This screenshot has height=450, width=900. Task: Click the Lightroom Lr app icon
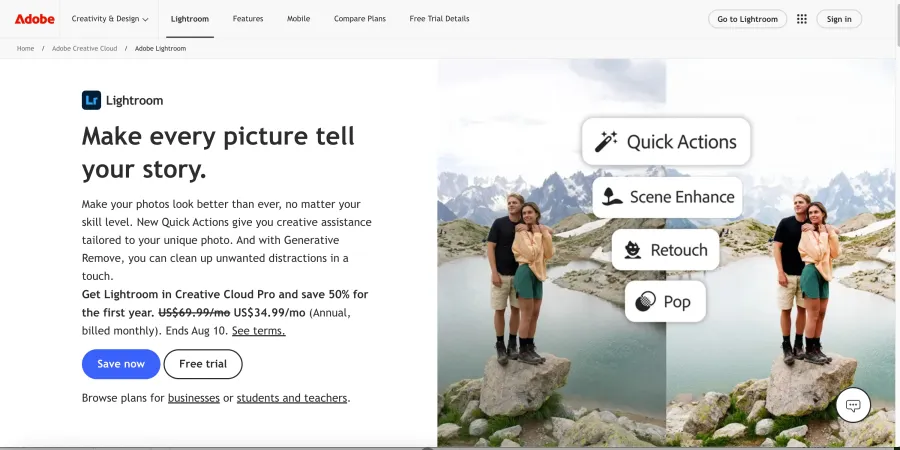[91, 100]
